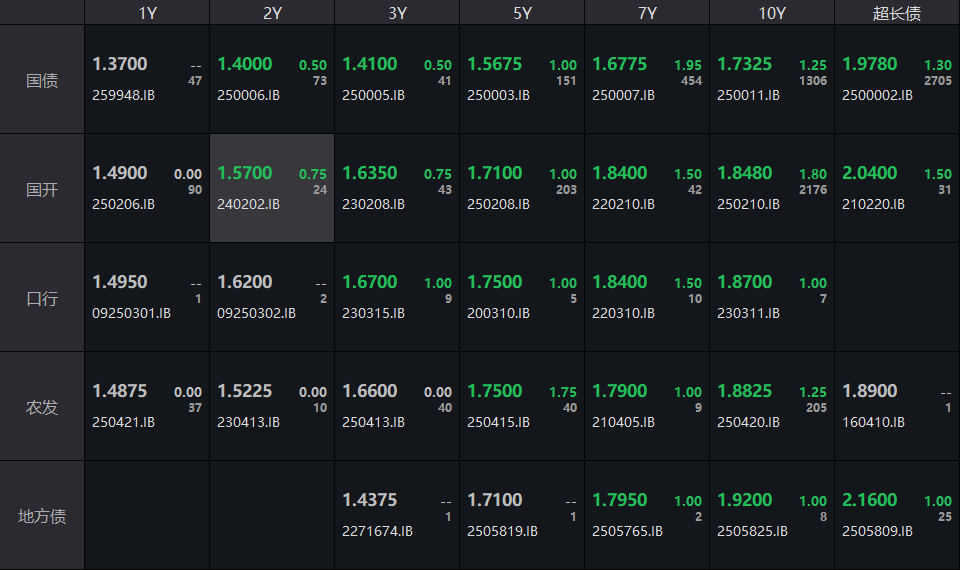Click the 10Y maturity column header

[x=772, y=13]
